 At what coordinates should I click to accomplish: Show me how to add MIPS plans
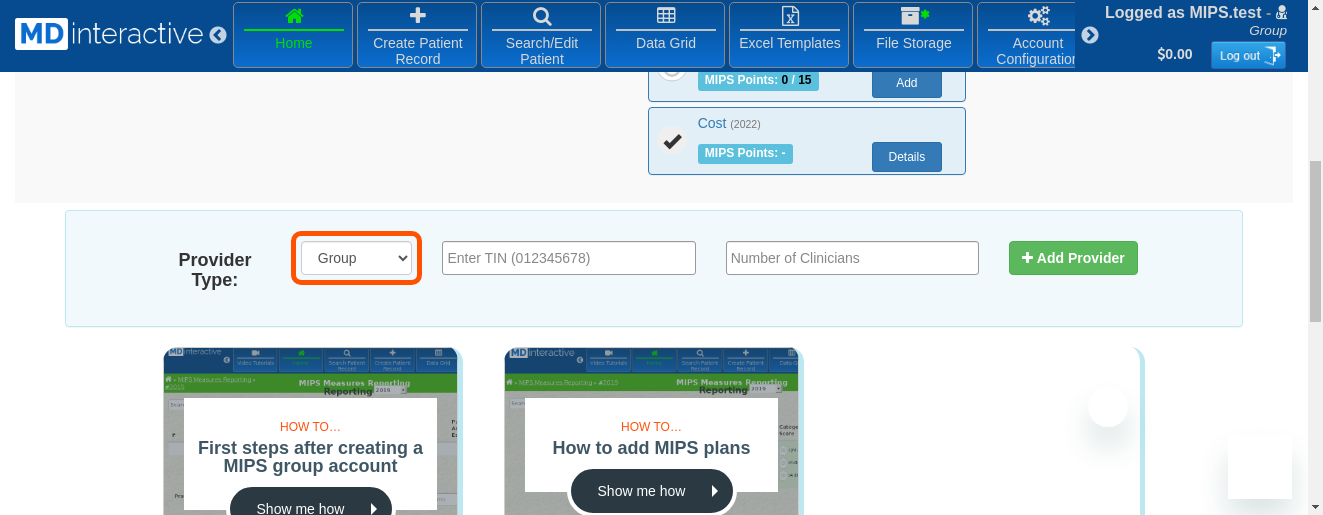click(x=651, y=491)
